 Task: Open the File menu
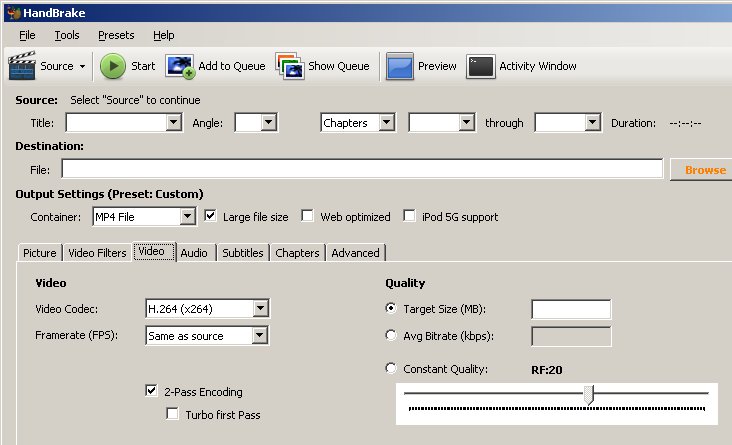pos(27,35)
